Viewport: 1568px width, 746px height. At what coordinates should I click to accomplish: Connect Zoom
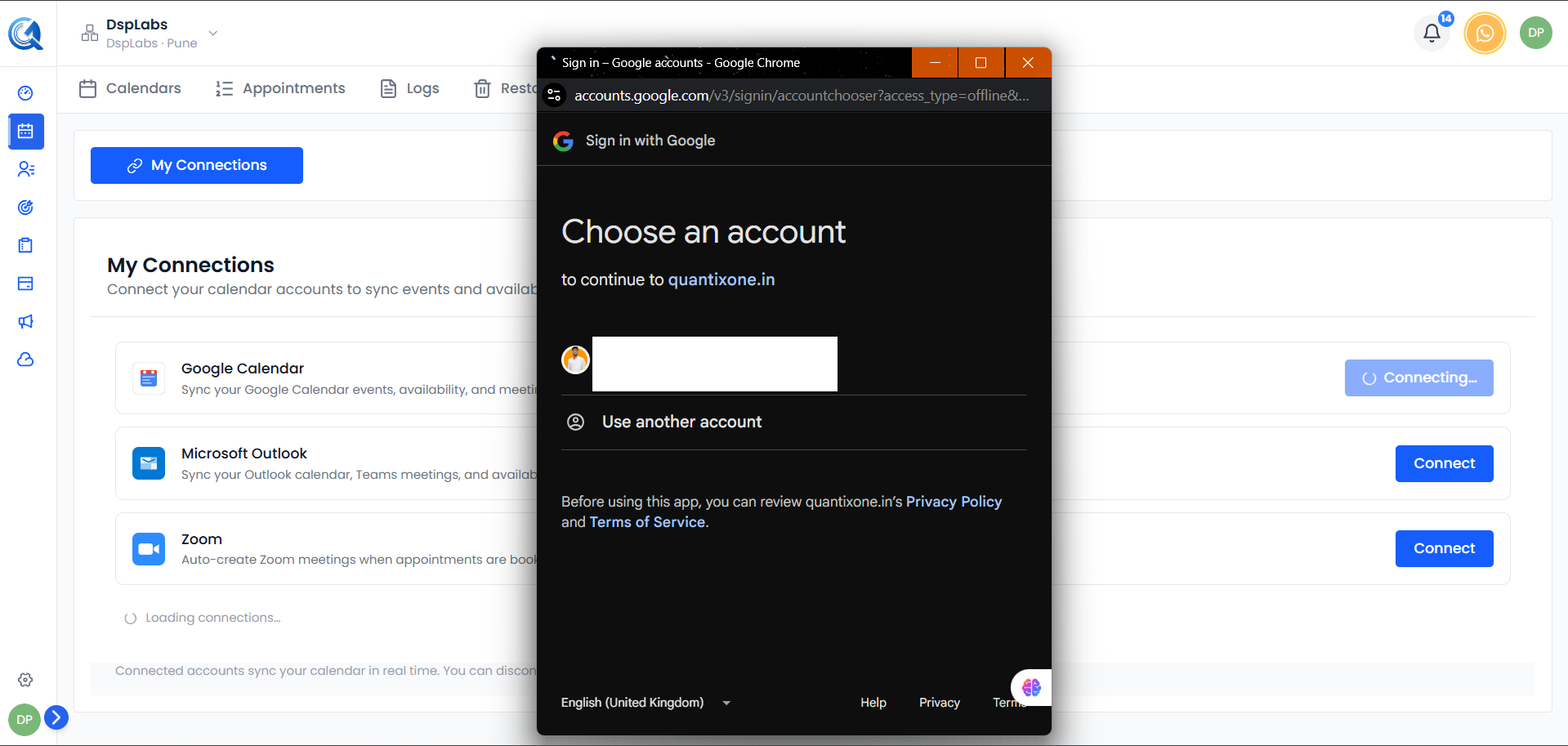pyautogui.click(x=1445, y=549)
